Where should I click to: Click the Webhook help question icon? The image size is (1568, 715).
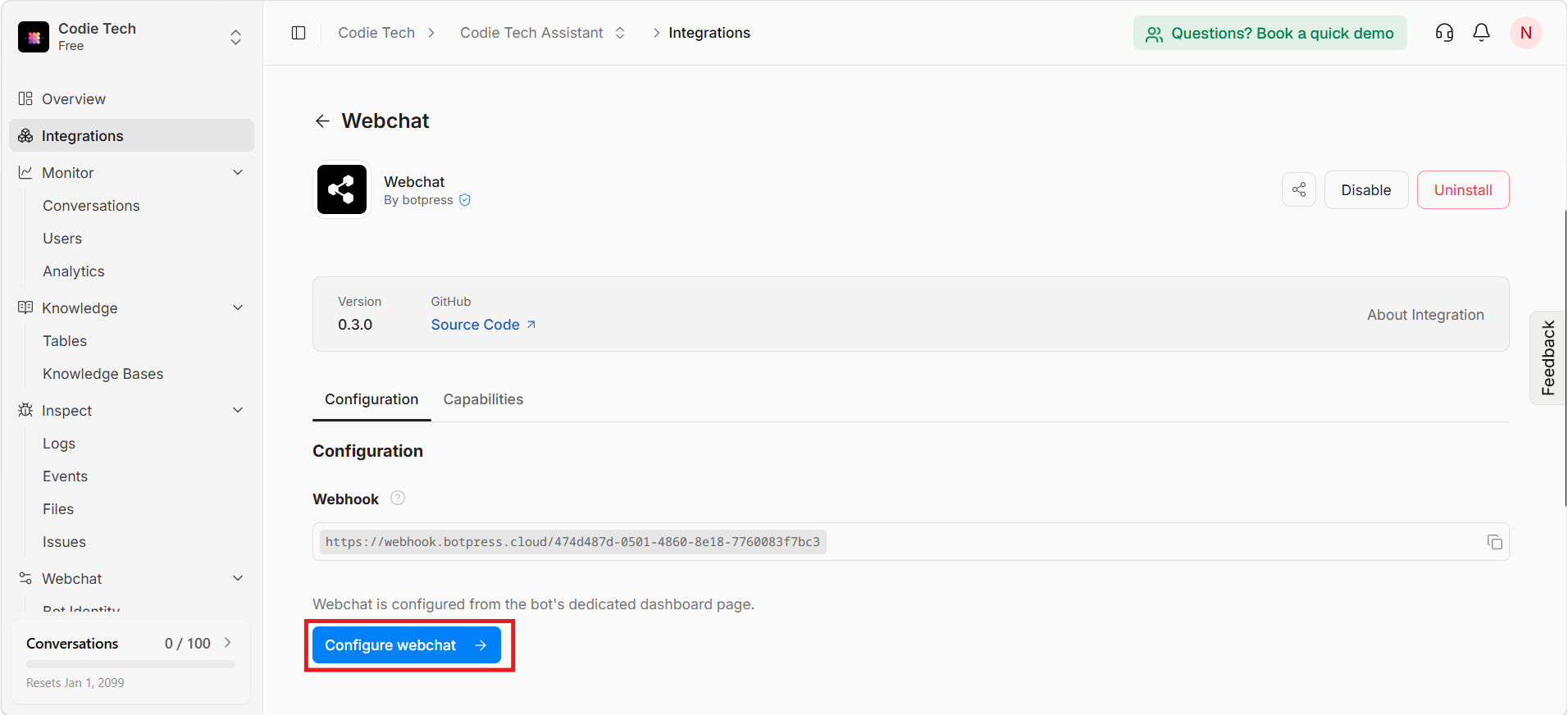(x=398, y=498)
